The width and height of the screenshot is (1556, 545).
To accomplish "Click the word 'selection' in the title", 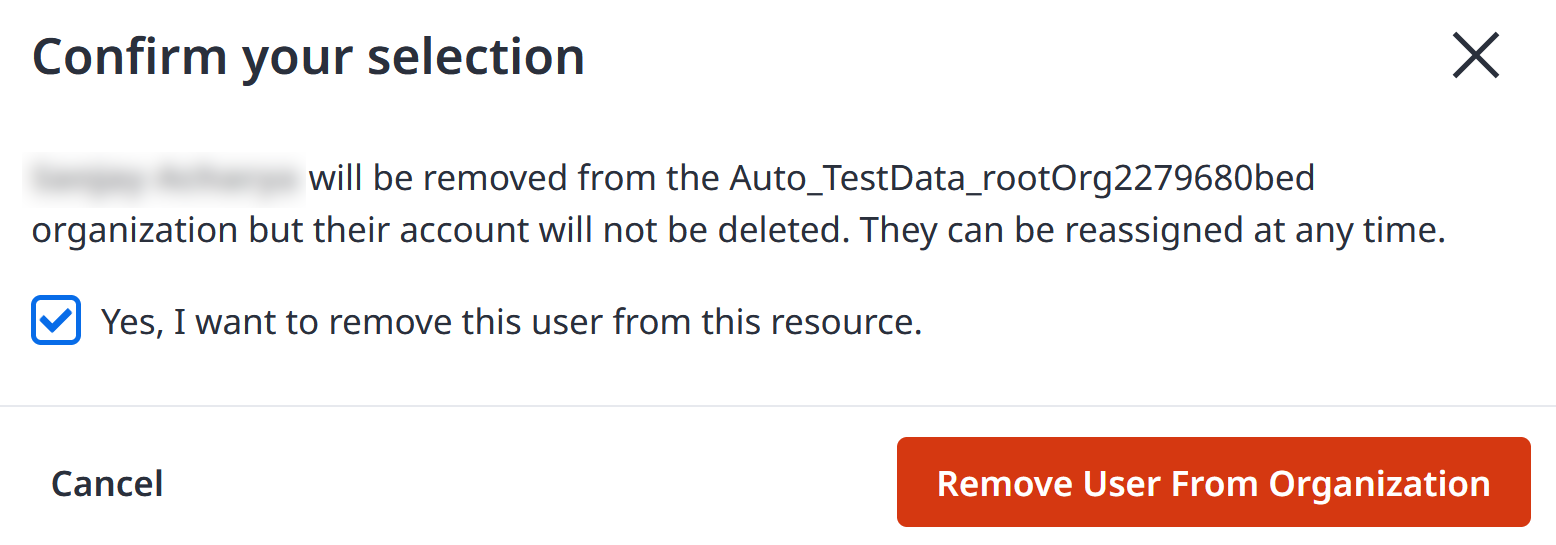I will click(476, 56).
